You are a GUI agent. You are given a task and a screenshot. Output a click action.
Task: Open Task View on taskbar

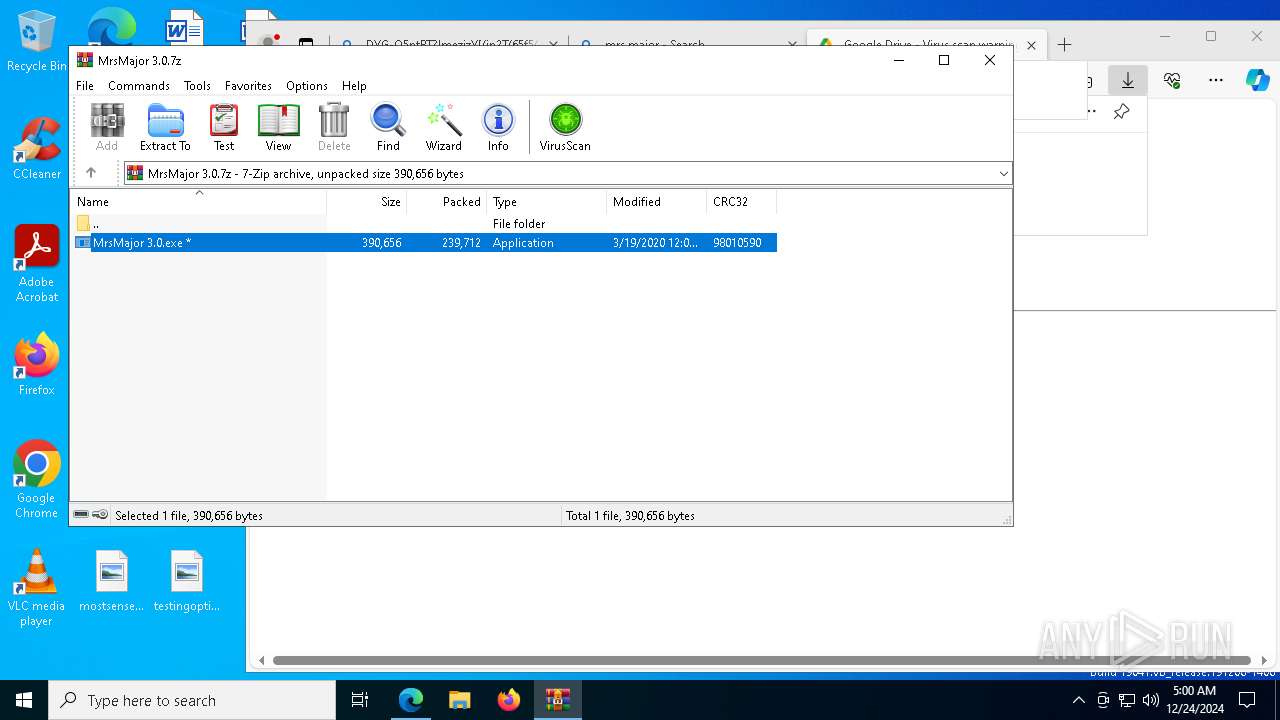(x=360, y=700)
